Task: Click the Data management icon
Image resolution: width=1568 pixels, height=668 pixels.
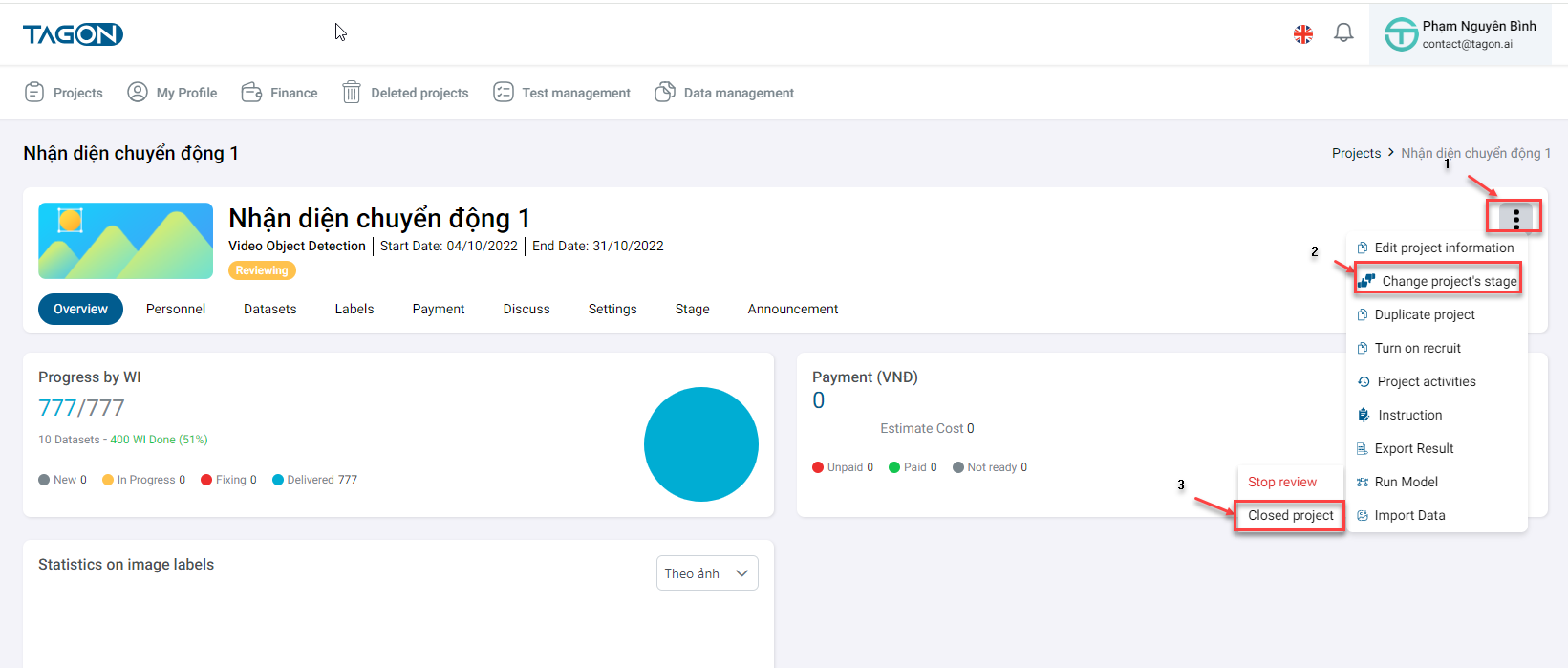Action: pos(665,93)
